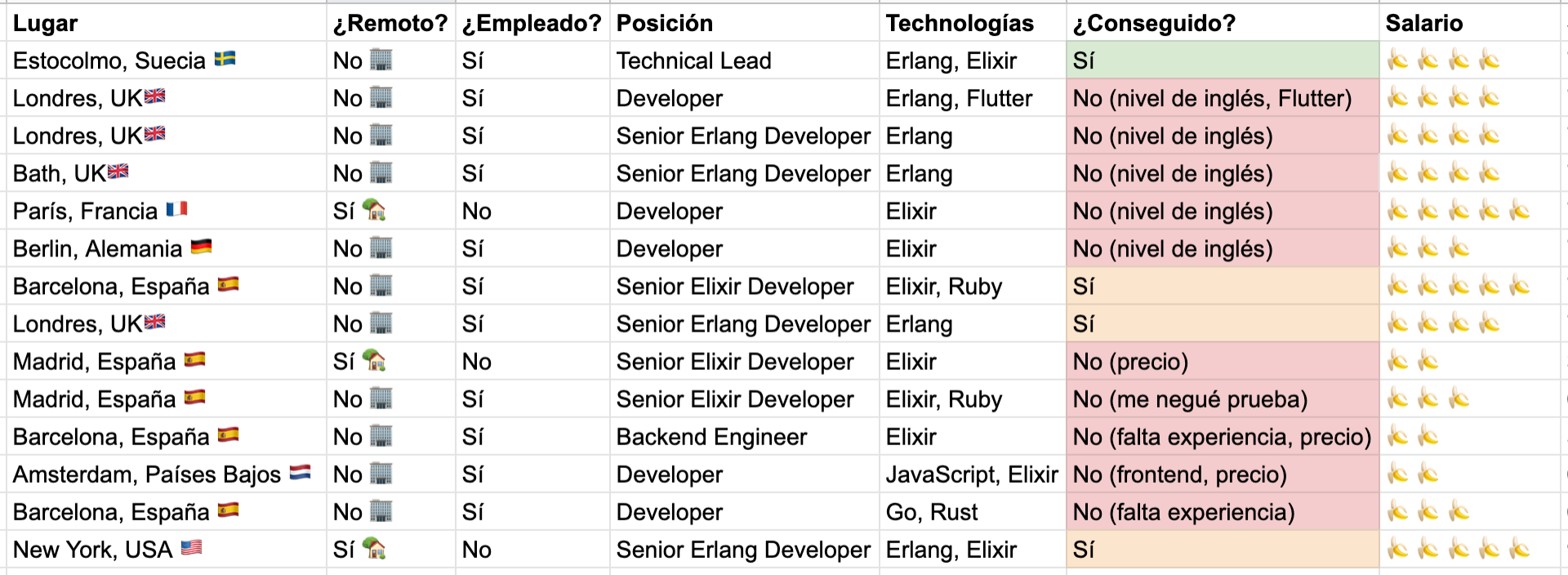
Task: Click the orange Sí cell in the New York row
Action: point(1223,549)
